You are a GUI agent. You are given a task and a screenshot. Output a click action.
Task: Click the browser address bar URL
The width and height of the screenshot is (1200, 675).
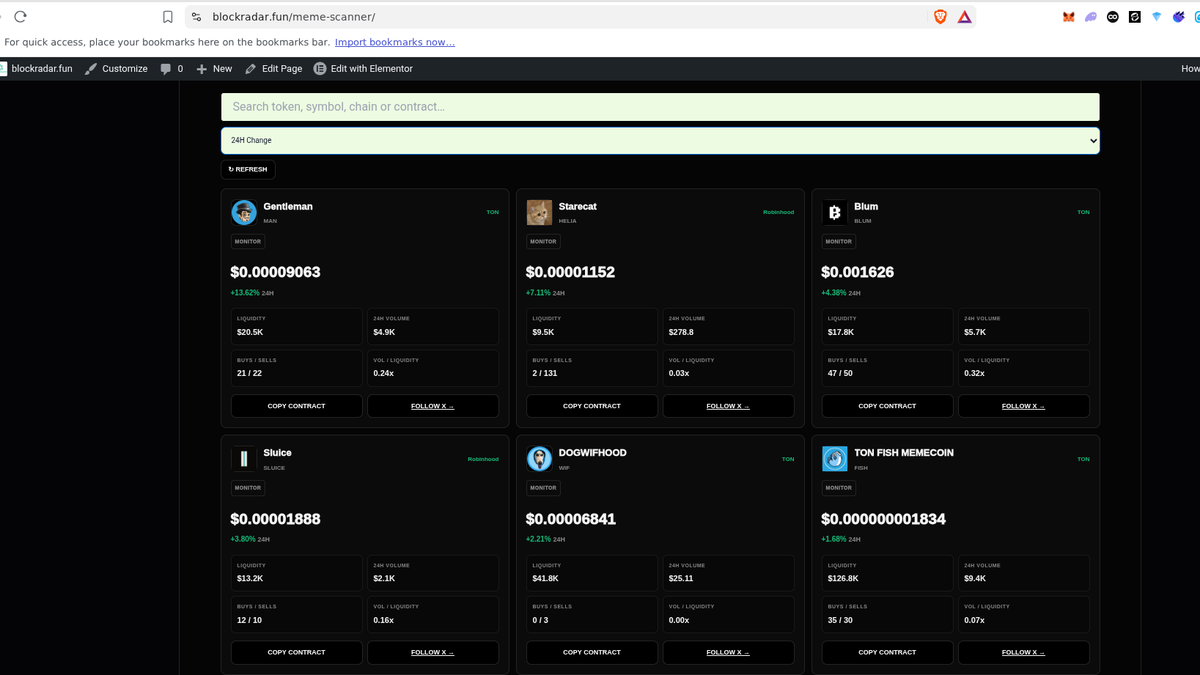pos(294,17)
